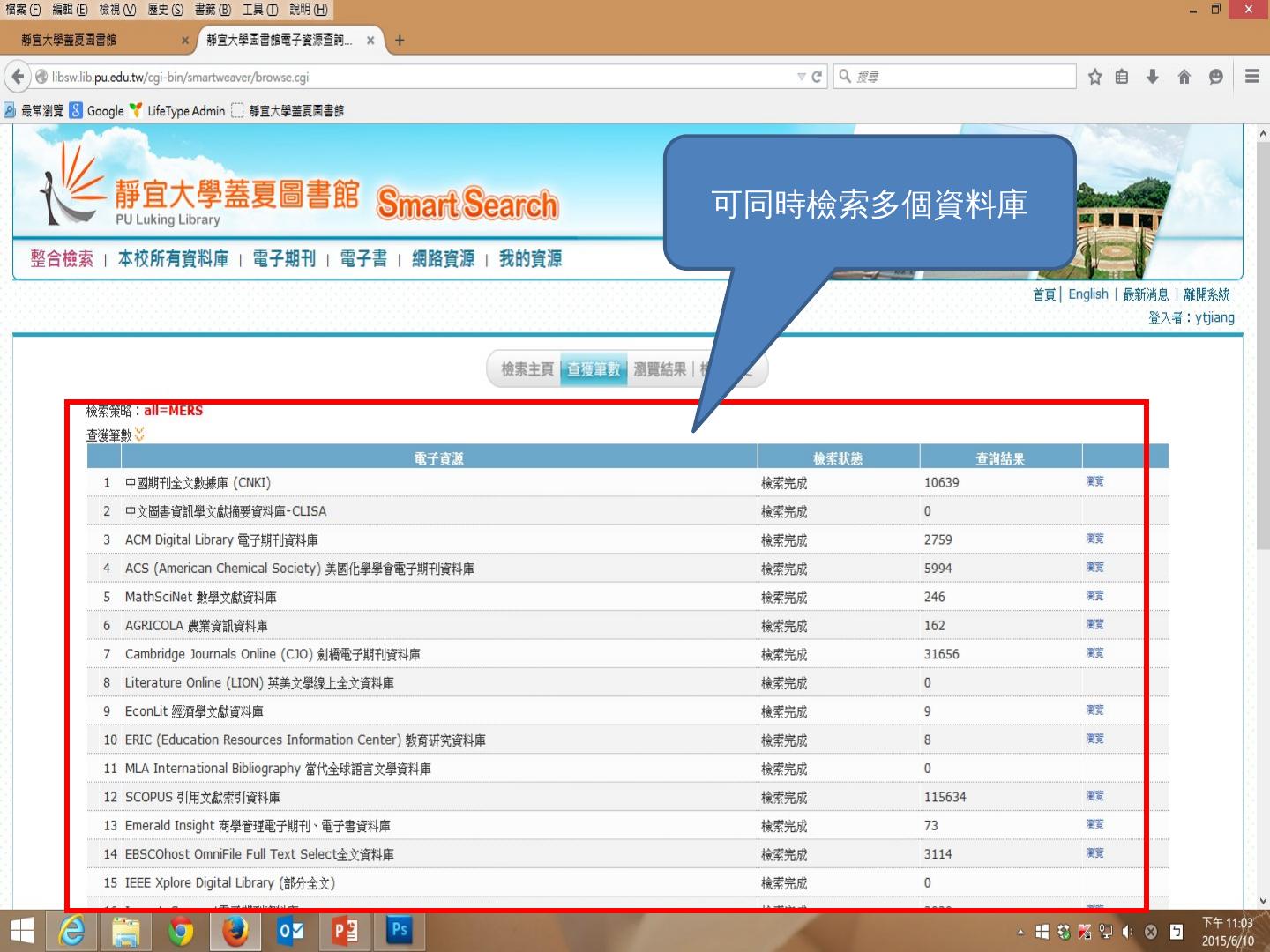Viewport: 1270px width, 952px height.
Task: Open a new browser tab
Action: pos(400,41)
